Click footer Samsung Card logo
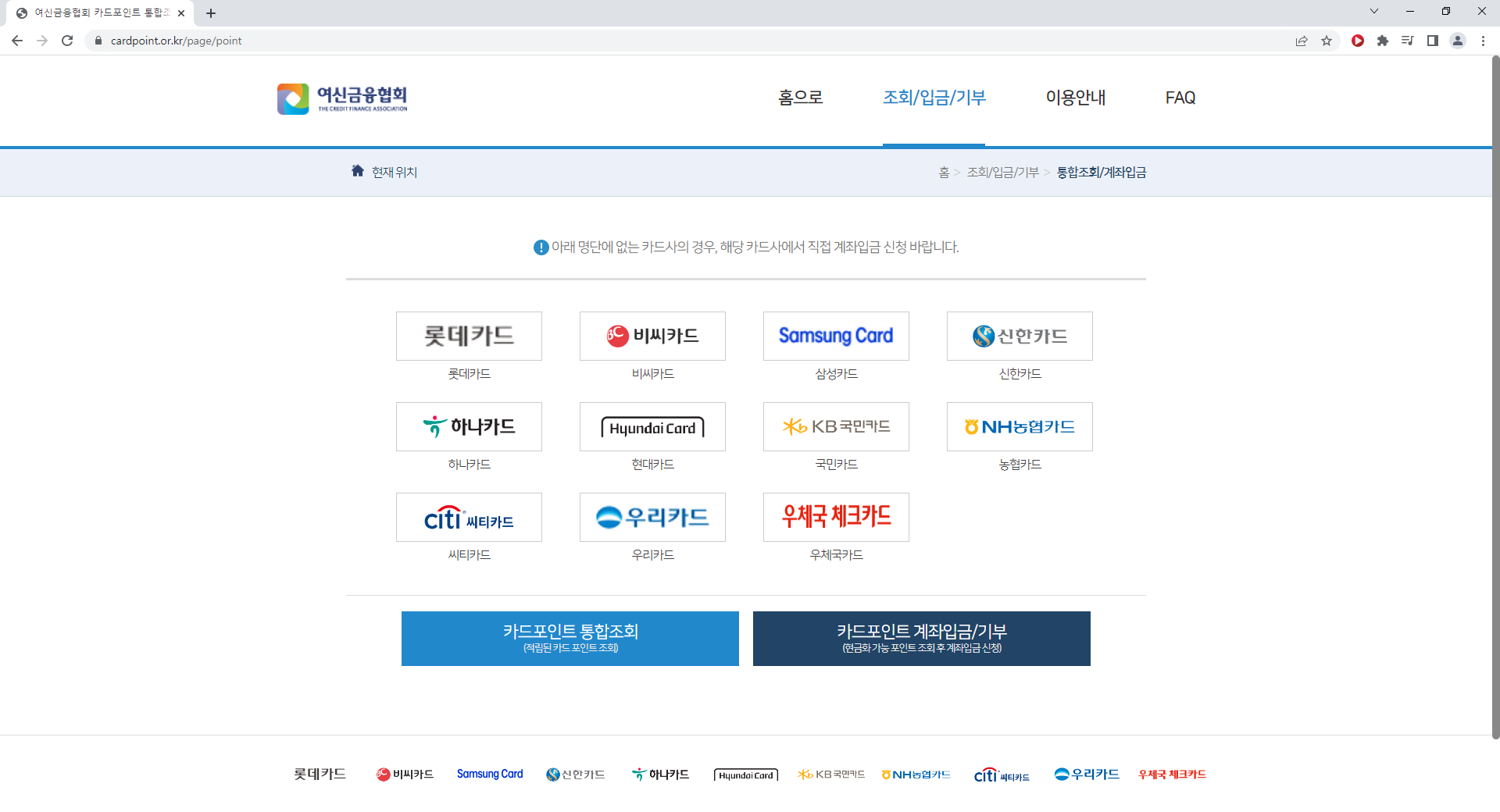The height and width of the screenshot is (812, 1500). [490, 774]
